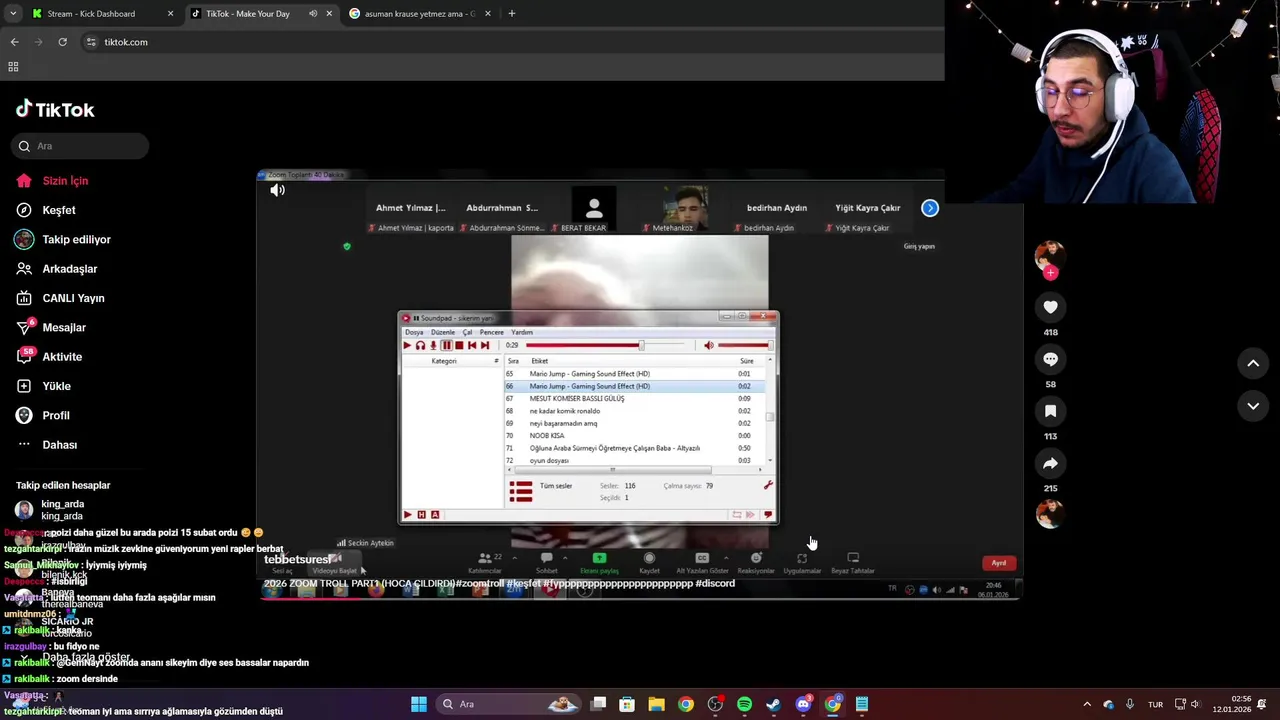Click Sizin İçin feed link
This screenshot has width=1280, height=720.
coord(52,181)
